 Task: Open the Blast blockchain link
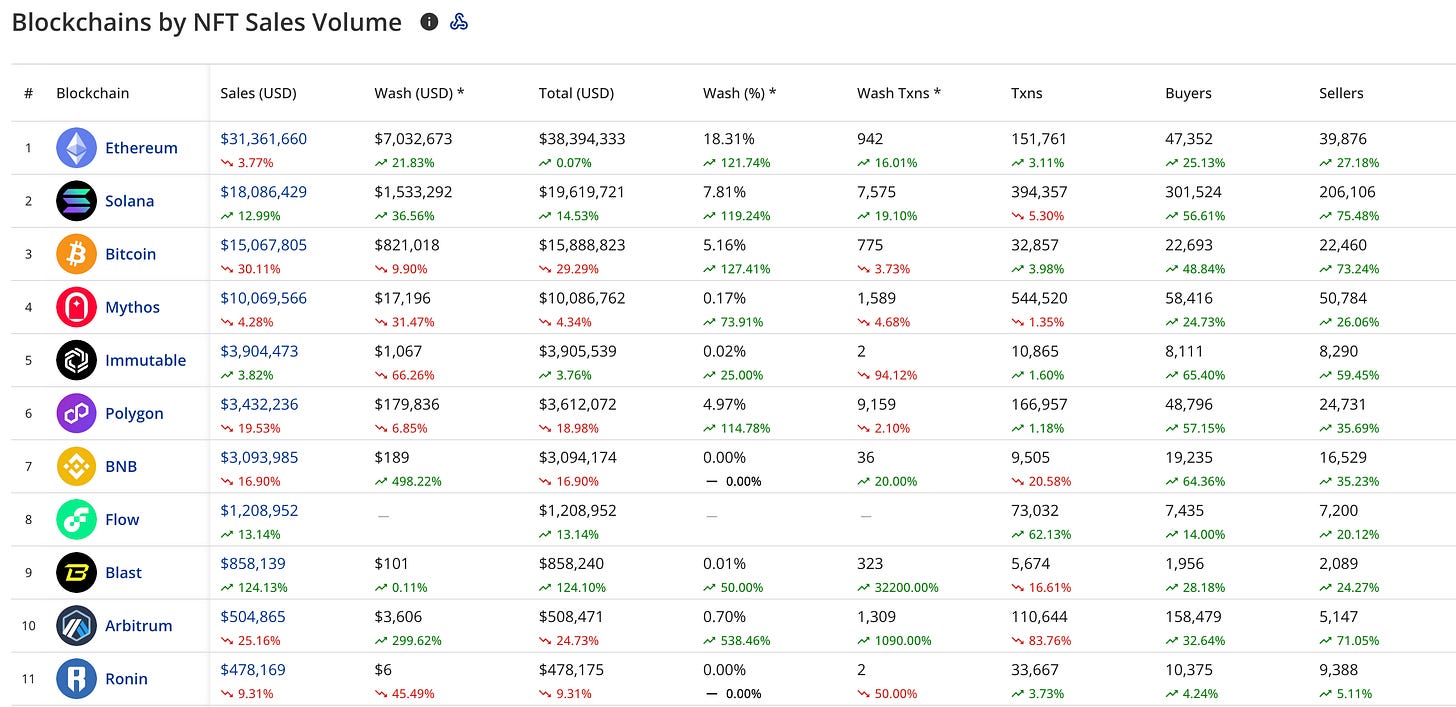click(x=124, y=572)
